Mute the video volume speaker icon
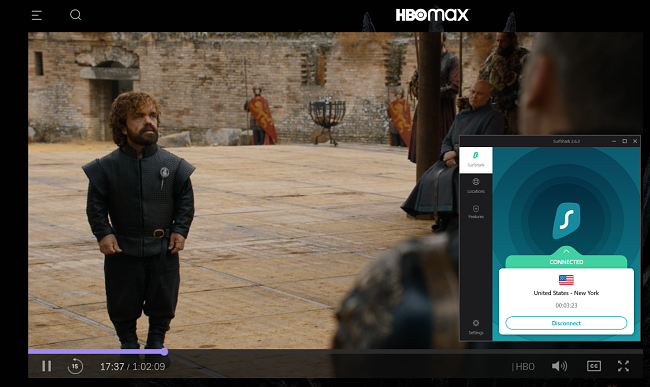This screenshot has width=650, height=387. 559,366
